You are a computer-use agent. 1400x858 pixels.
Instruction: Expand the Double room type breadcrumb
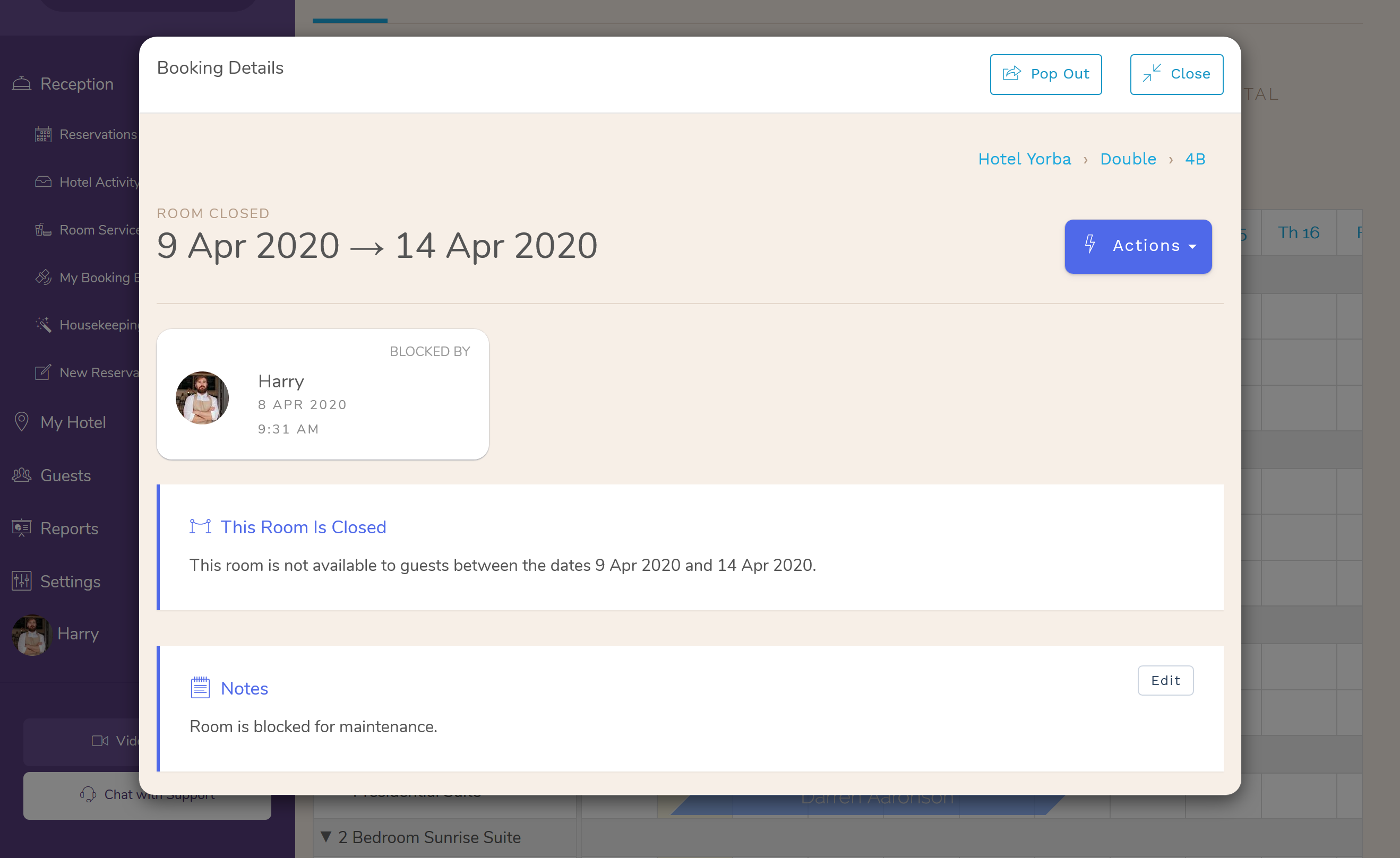tap(1127, 159)
